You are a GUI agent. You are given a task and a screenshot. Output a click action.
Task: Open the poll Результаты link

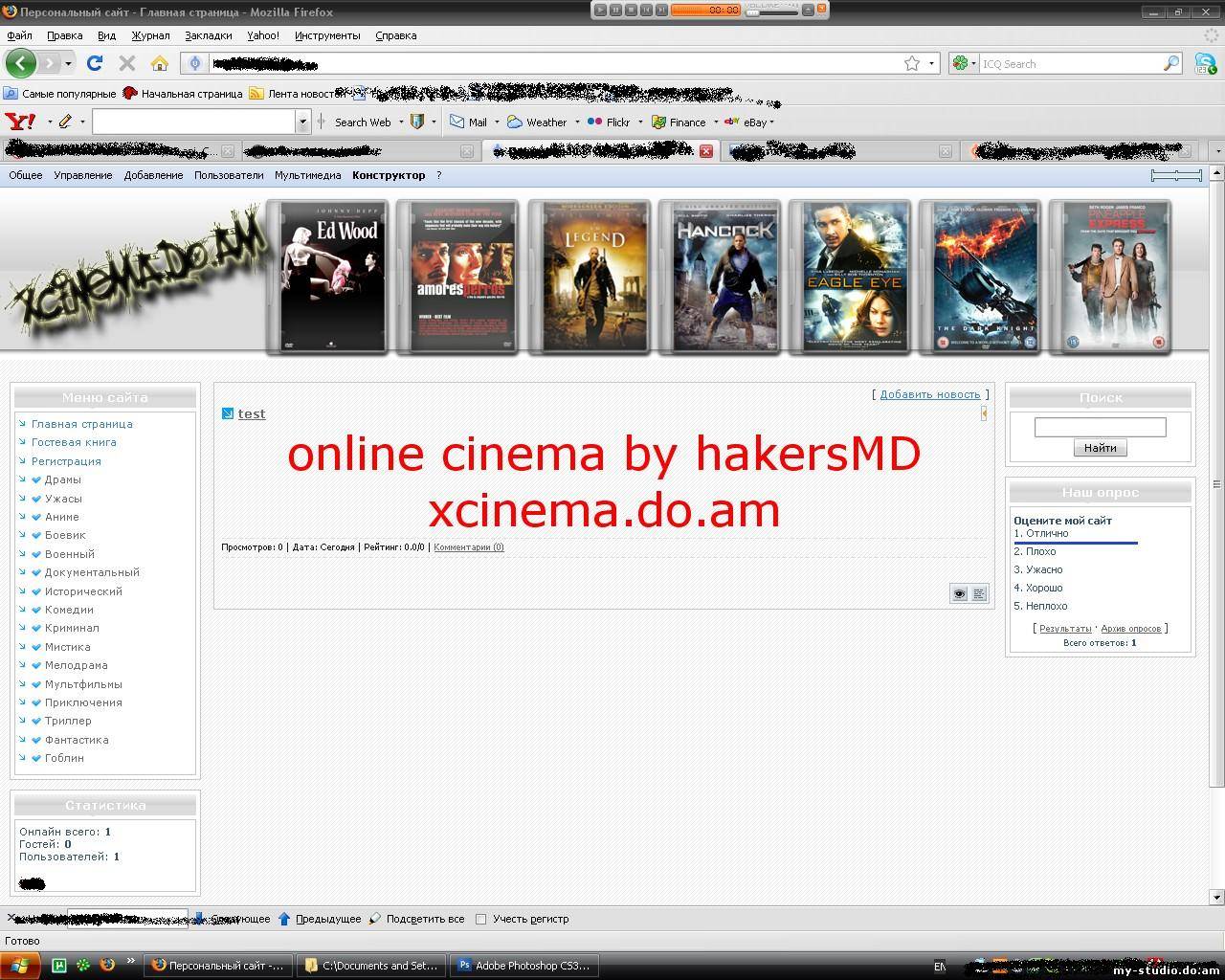click(1065, 629)
